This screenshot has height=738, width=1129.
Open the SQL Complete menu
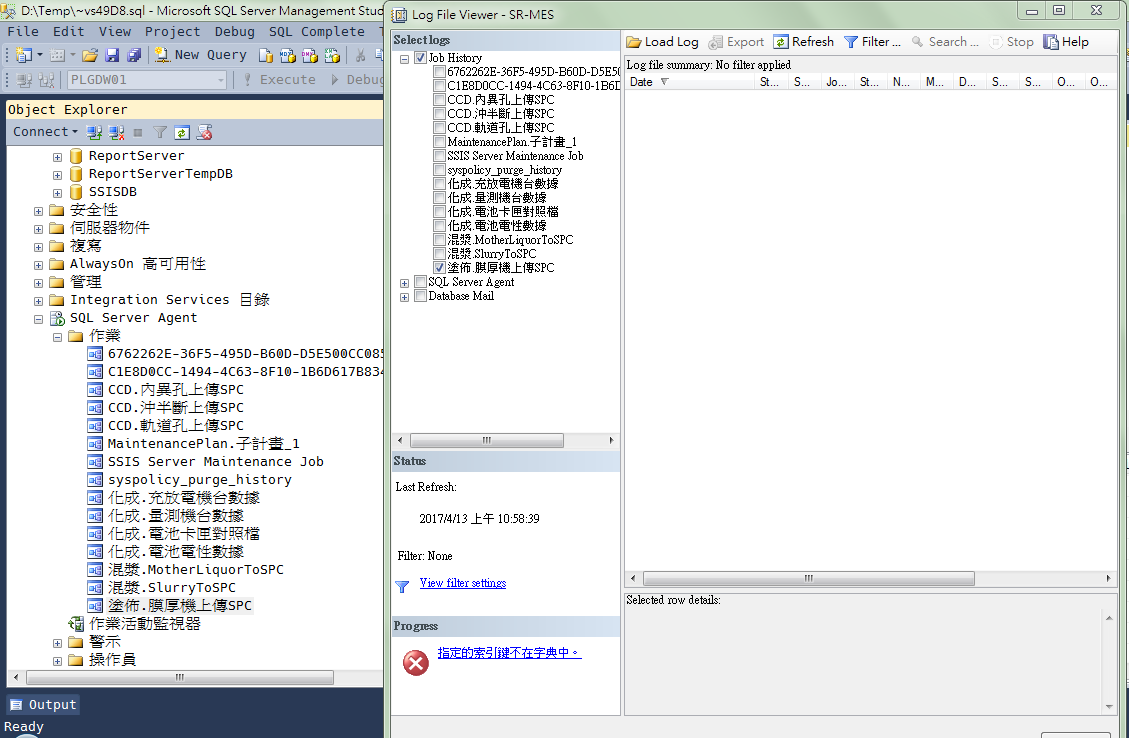(318, 31)
